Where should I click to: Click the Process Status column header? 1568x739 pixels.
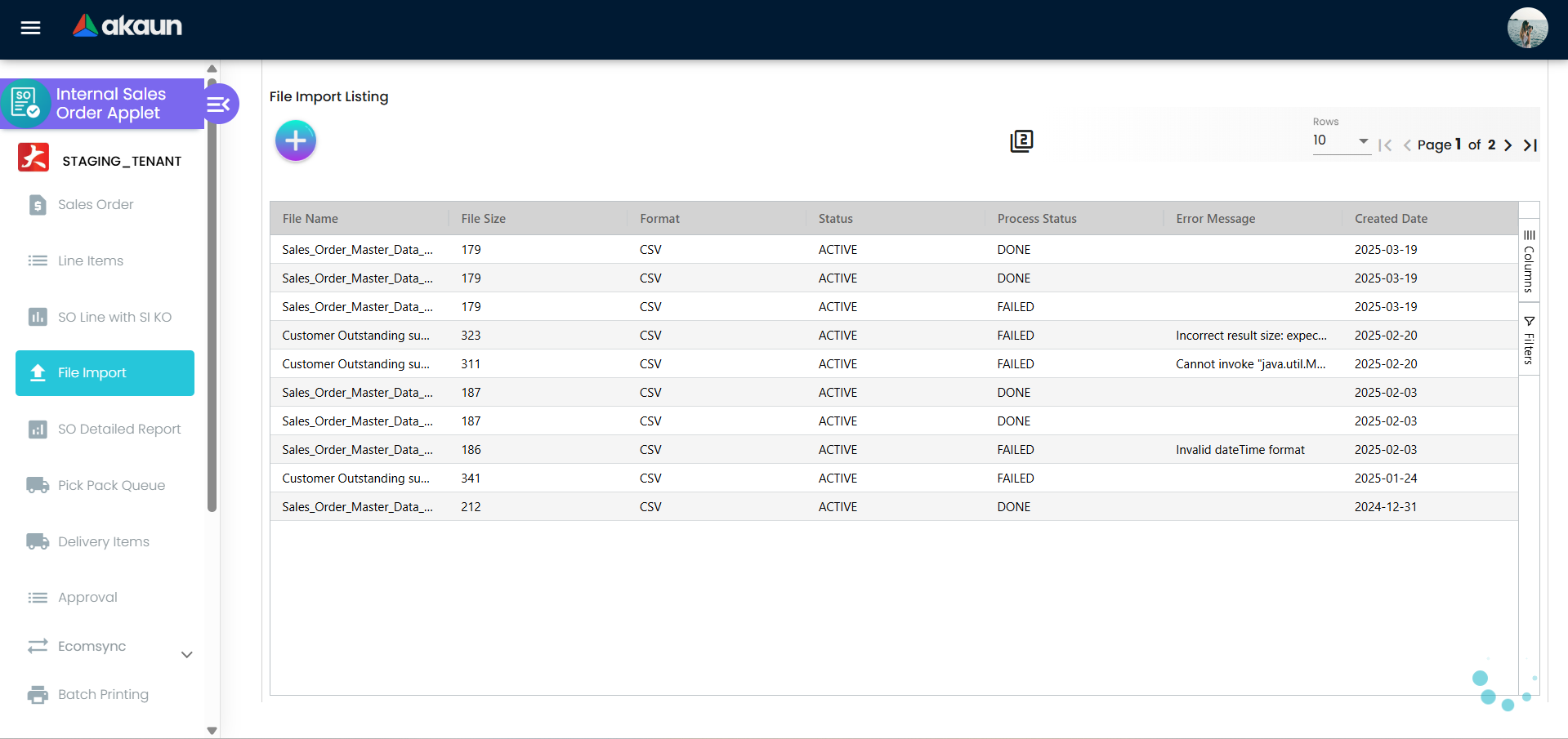tap(1036, 219)
